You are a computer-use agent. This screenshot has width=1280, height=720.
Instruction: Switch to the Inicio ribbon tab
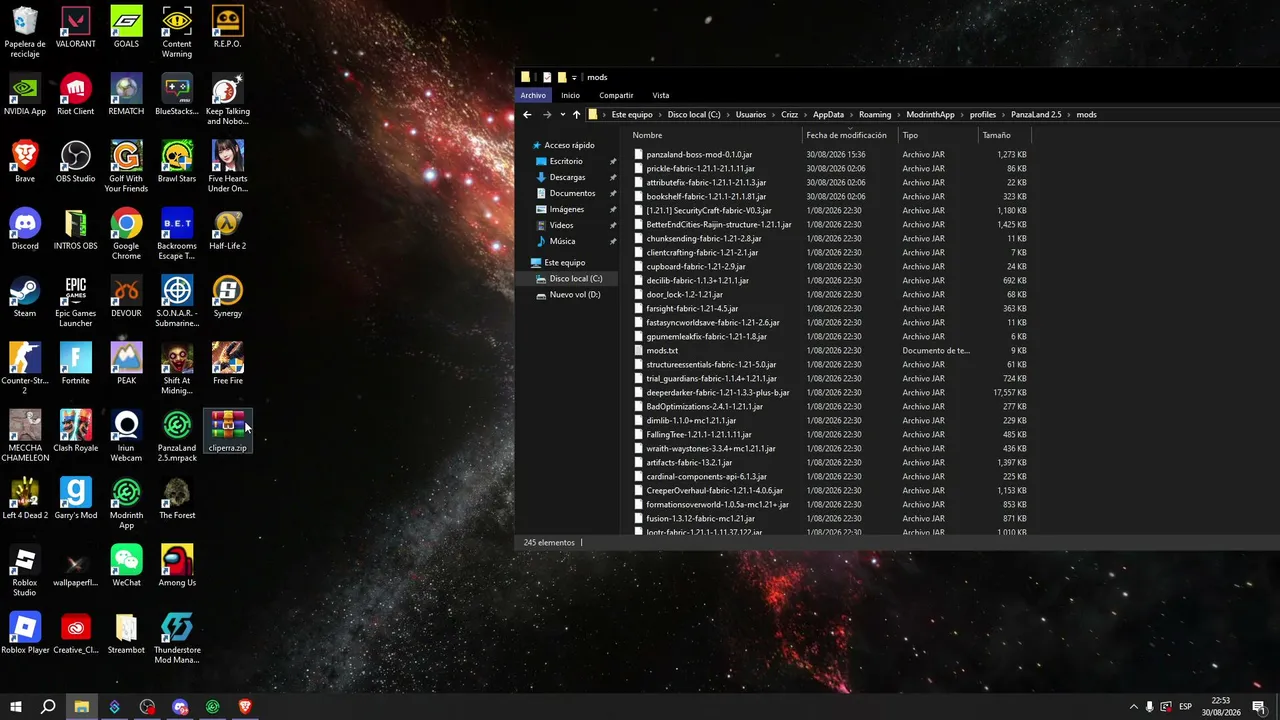570,95
